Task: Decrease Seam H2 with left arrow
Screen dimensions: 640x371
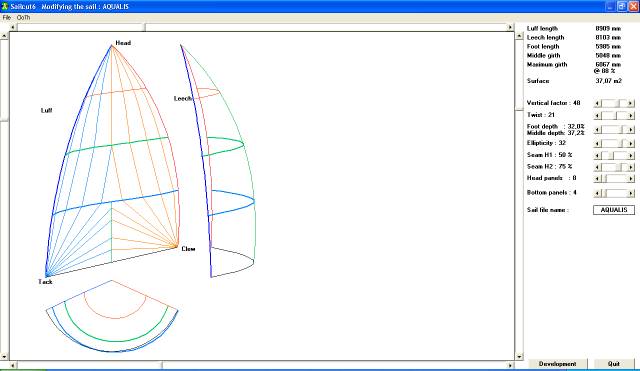Action: (x=597, y=167)
